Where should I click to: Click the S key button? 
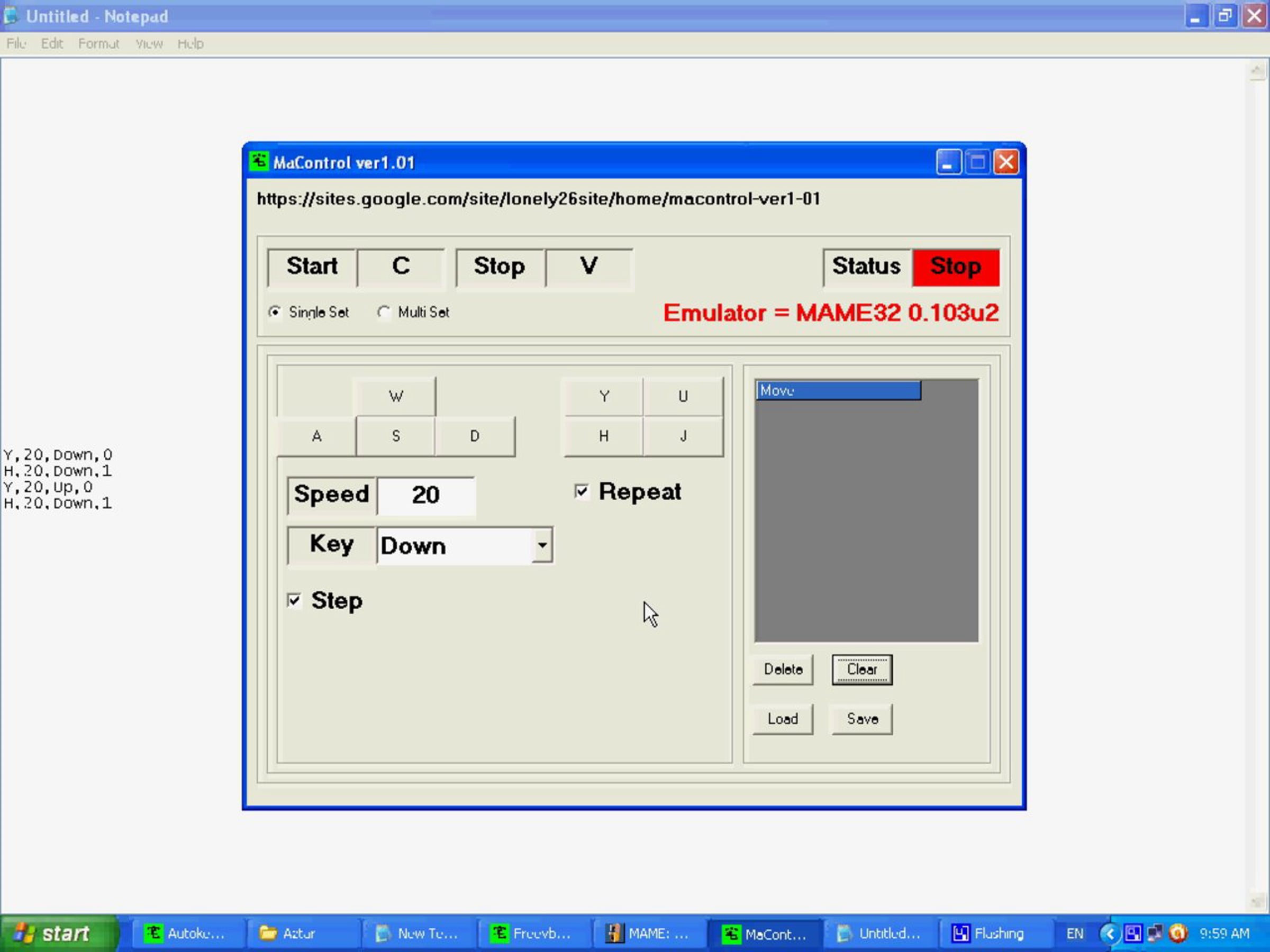(396, 436)
